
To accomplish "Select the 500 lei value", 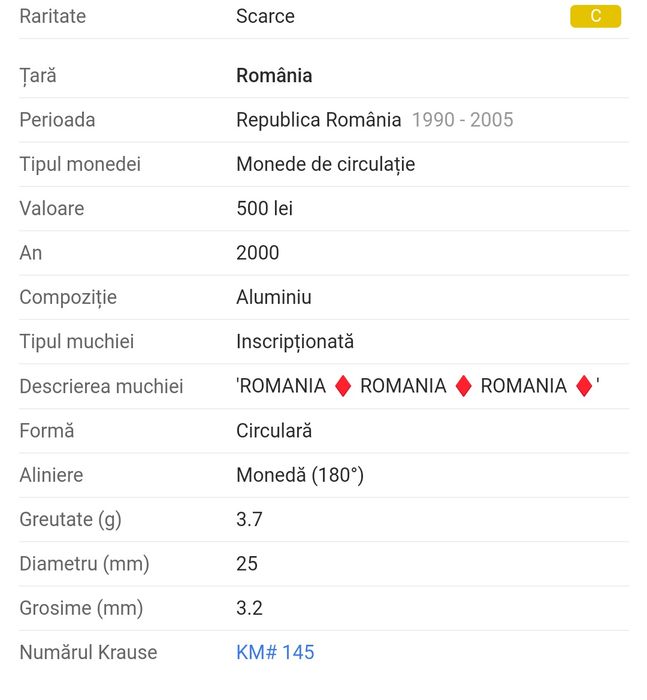I will click(264, 208).
